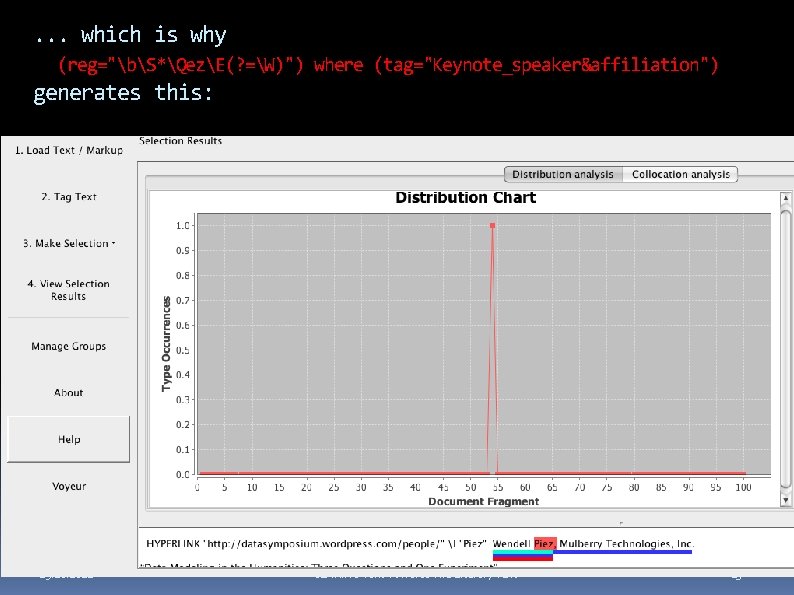
Task: Open Manage Groups
Action: pyautogui.click(x=69, y=346)
